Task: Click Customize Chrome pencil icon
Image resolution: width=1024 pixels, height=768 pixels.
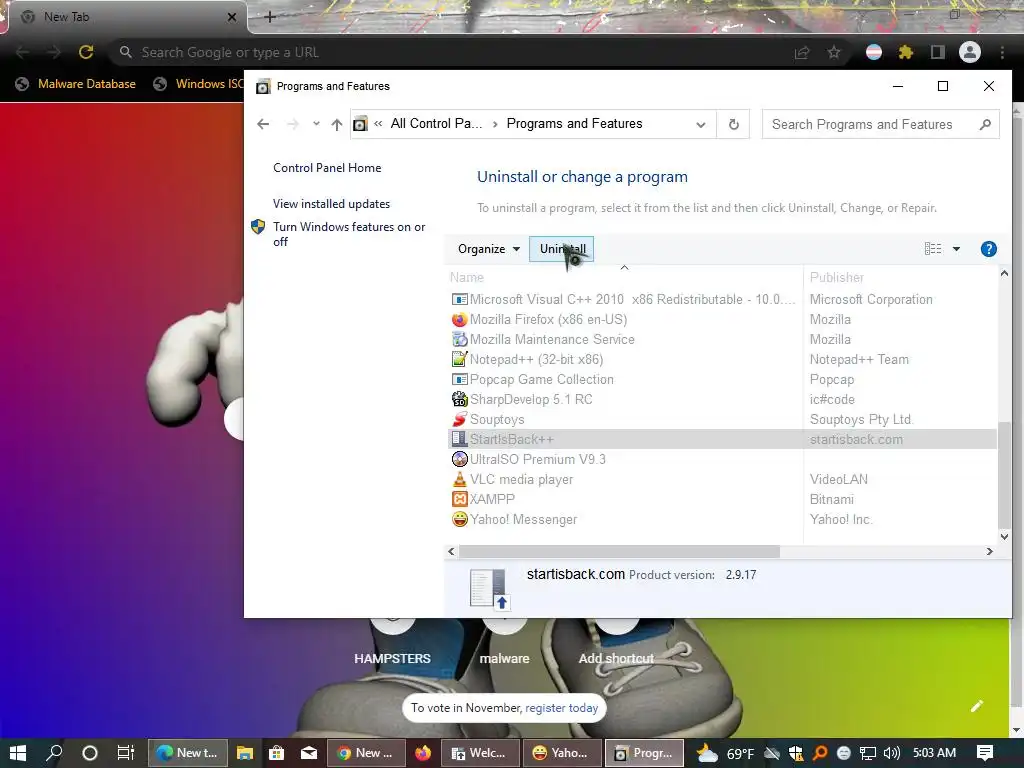Action: point(976,706)
